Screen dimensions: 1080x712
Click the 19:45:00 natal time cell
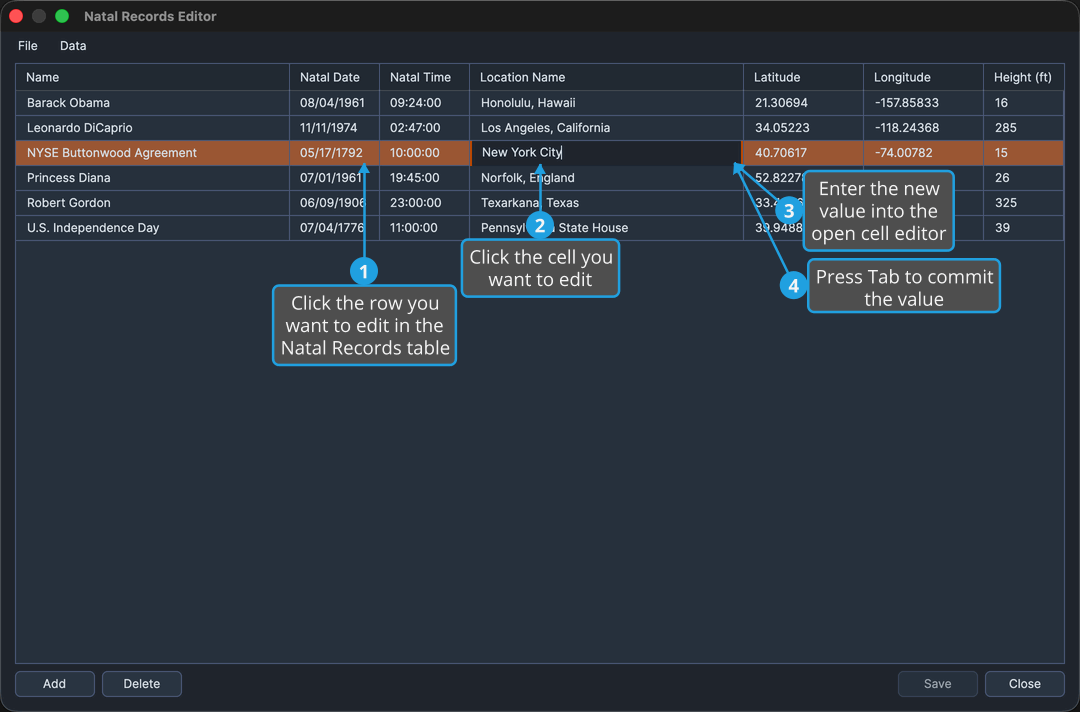click(x=424, y=178)
